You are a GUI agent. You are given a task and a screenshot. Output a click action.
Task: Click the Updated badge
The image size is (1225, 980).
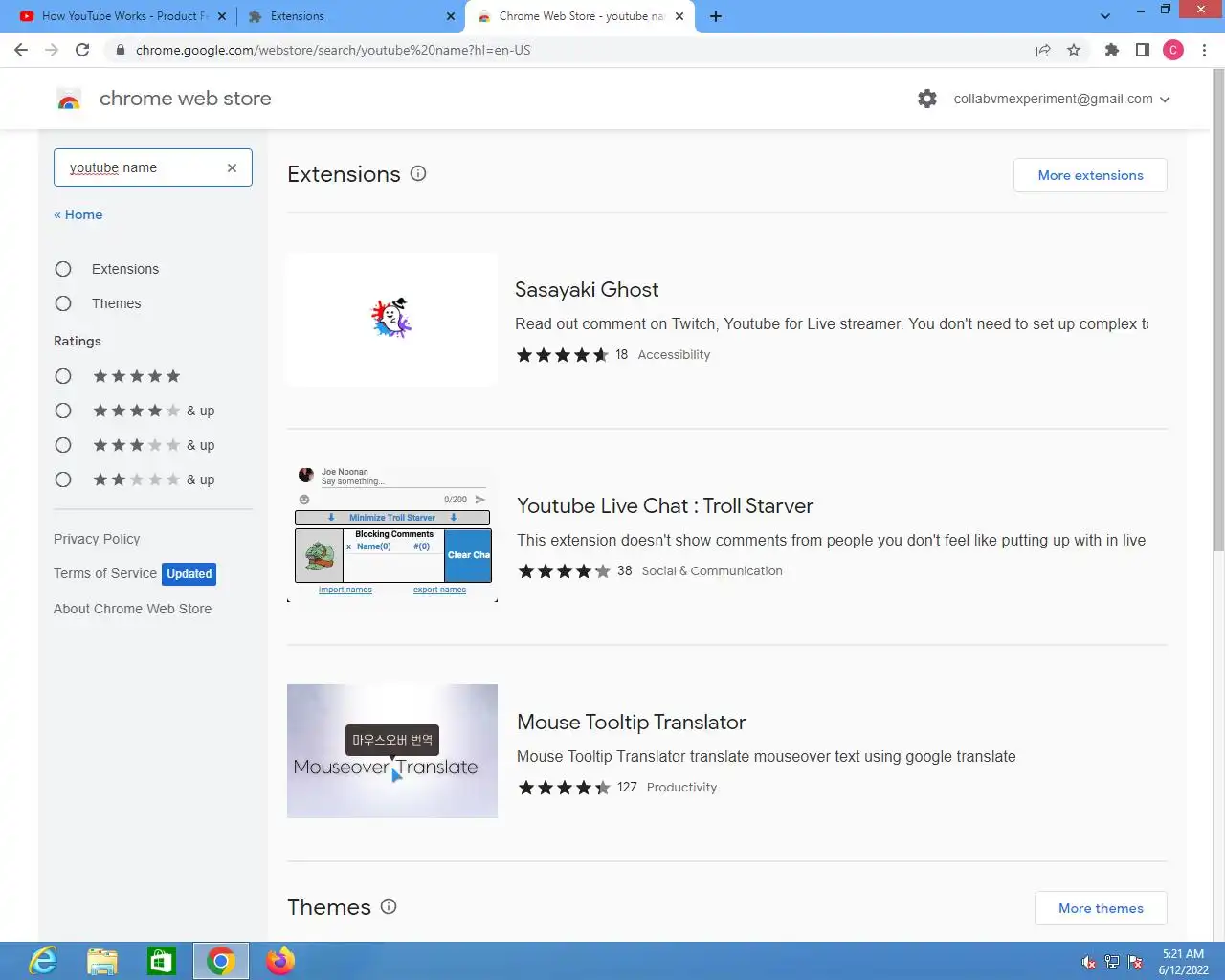tap(189, 574)
